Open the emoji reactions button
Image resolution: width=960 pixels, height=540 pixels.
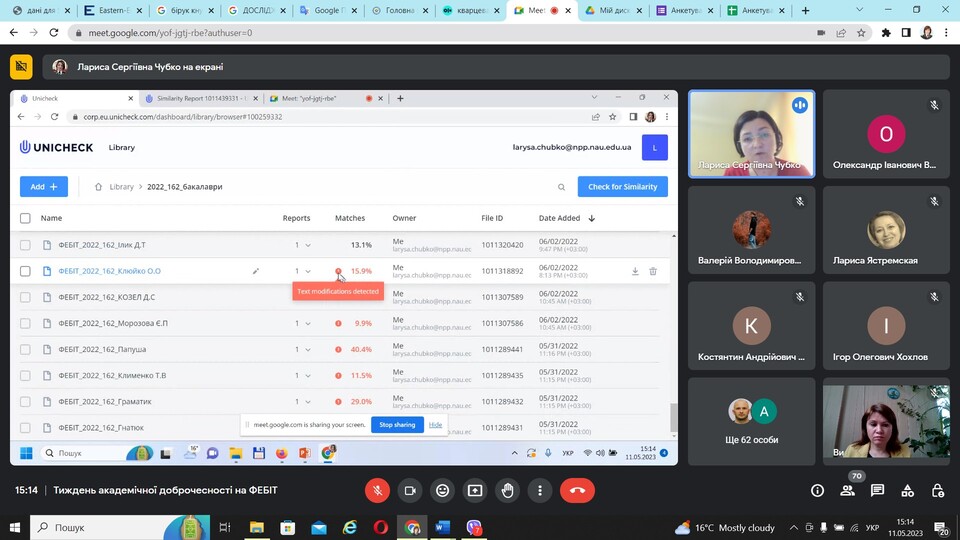442,490
